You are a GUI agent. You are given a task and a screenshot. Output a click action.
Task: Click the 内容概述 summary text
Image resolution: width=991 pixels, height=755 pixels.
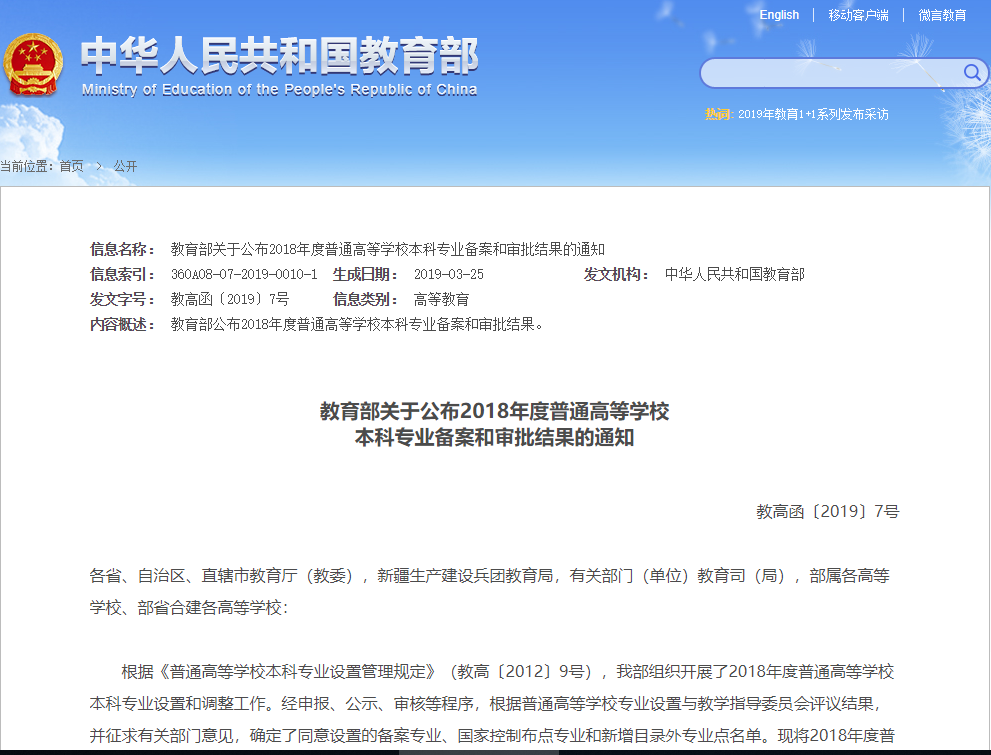[x=357, y=324]
